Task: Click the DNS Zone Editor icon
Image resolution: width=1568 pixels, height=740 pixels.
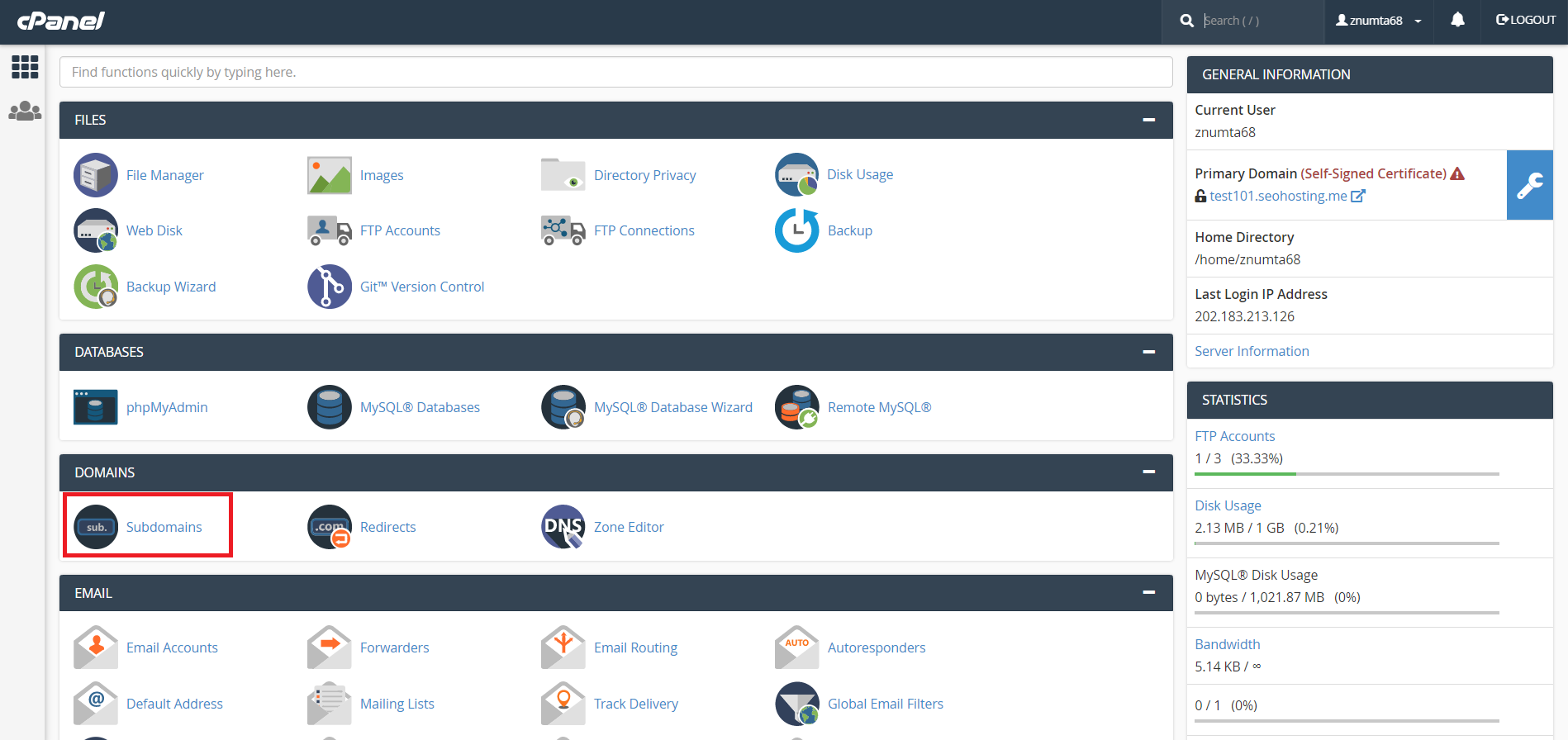Action: 563,527
